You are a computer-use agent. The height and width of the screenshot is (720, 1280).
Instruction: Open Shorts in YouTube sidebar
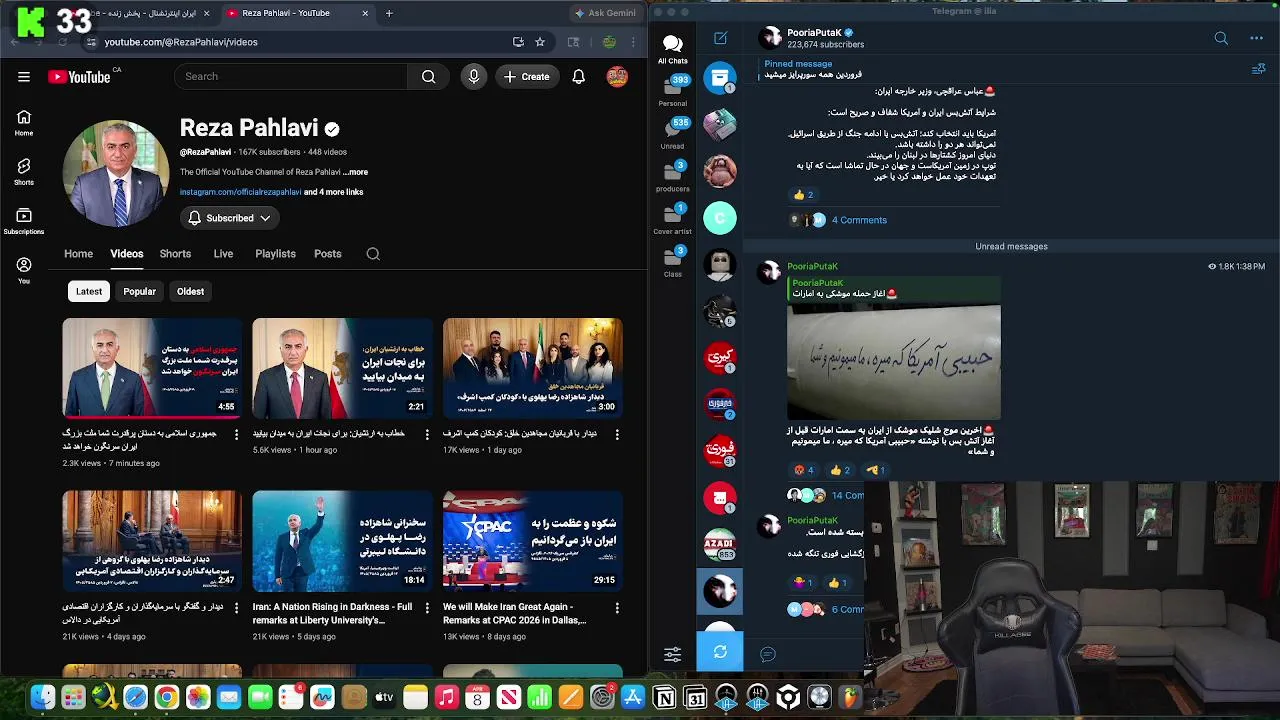(x=24, y=172)
